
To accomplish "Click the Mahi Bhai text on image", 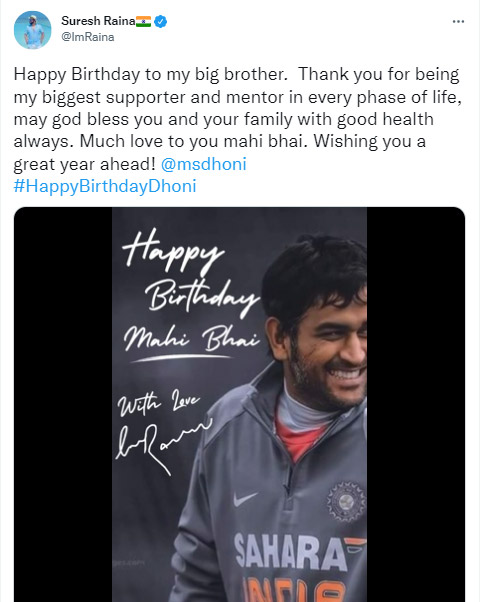I will (191, 339).
